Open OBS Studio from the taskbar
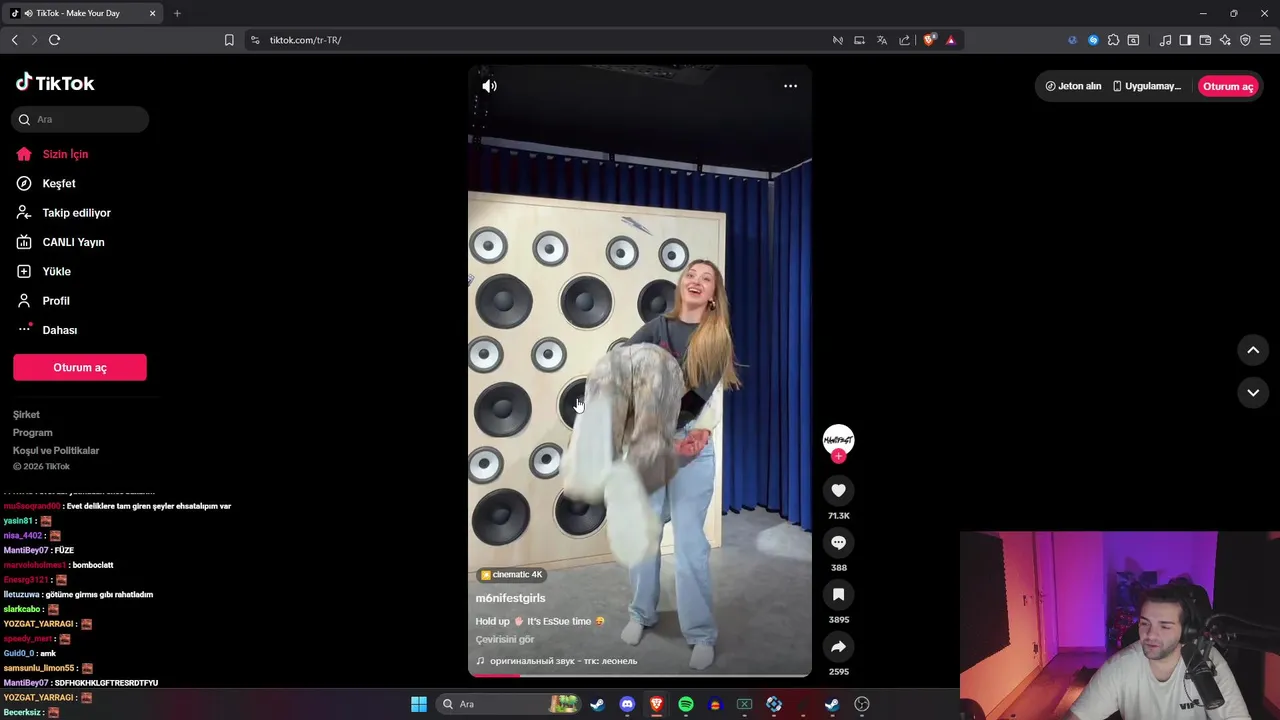Image resolution: width=1280 pixels, height=720 pixels. 862,704
